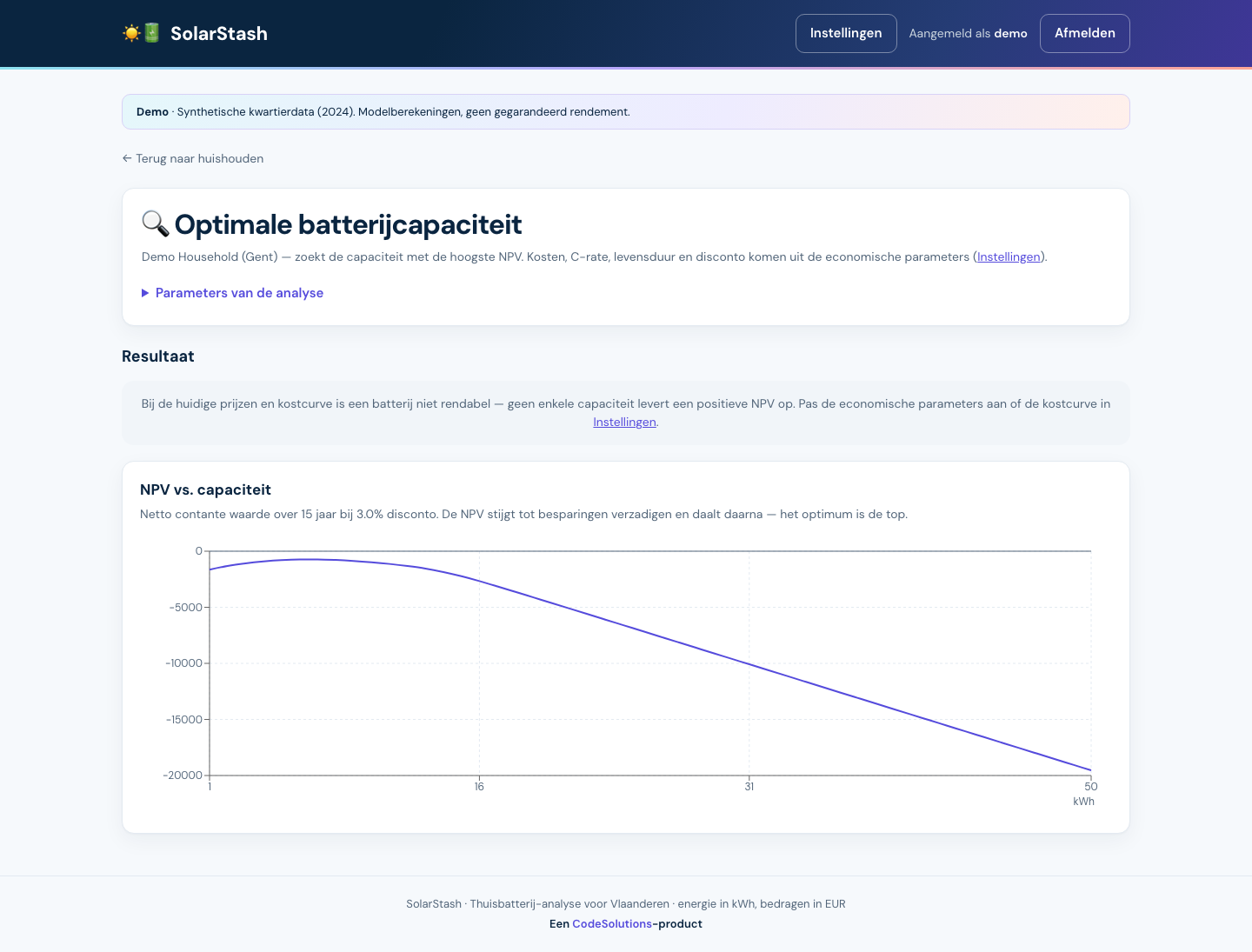The image size is (1252, 952).
Task: Click the 50 label on the chart x-axis
Action: point(1091,787)
